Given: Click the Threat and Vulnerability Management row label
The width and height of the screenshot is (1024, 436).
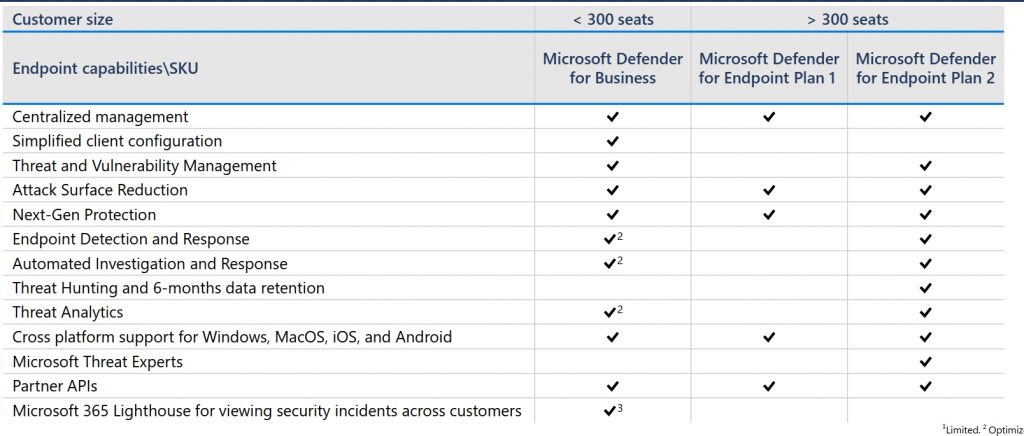Looking at the screenshot, I should (x=144, y=166).
